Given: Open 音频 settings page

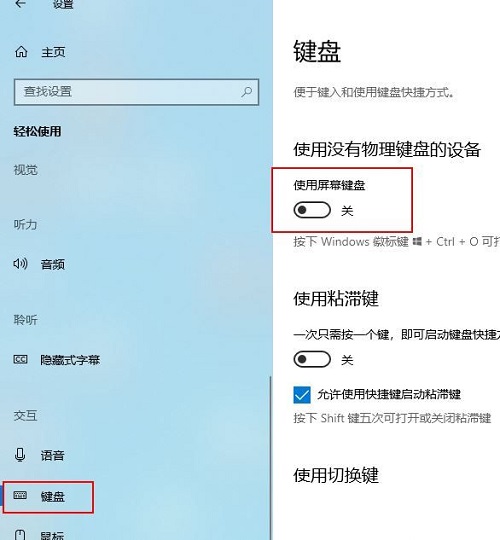Looking at the screenshot, I should (53, 264).
